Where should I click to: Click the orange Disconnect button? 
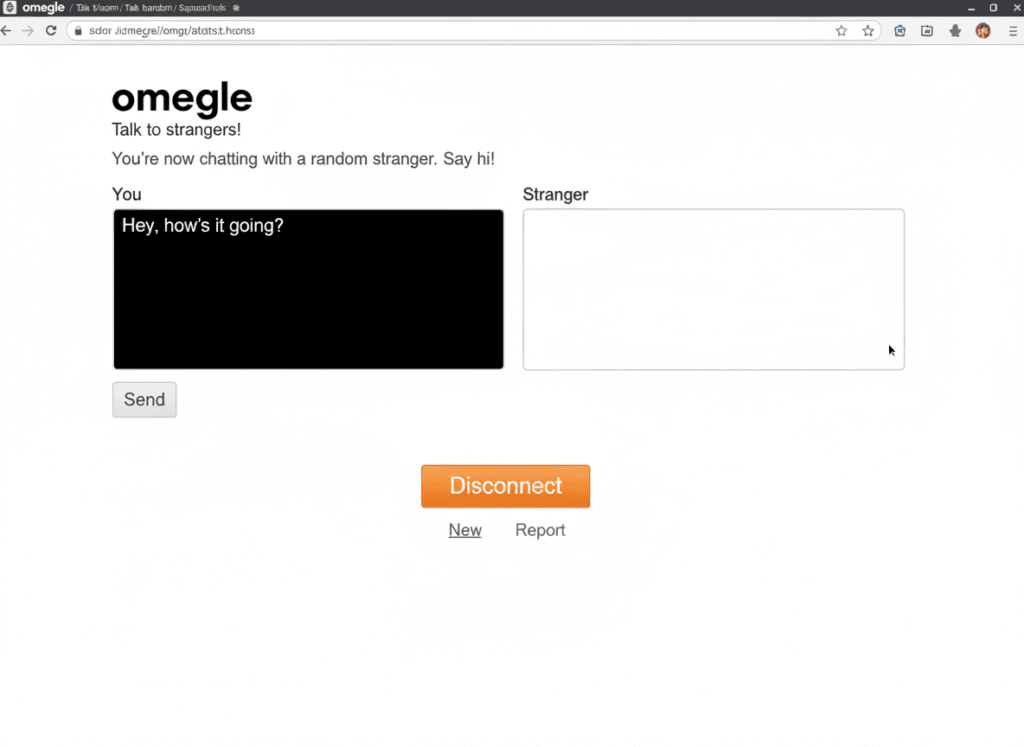tap(505, 486)
